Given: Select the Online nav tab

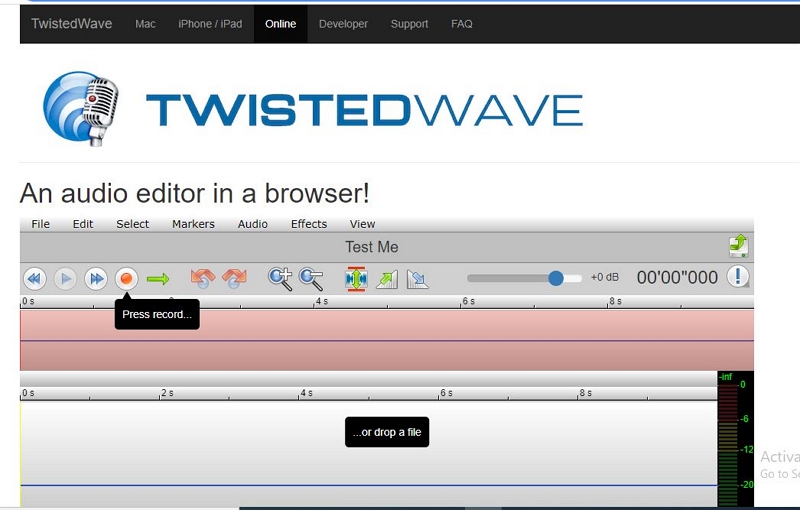Looking at the screenshot, I should click(281, 24).
